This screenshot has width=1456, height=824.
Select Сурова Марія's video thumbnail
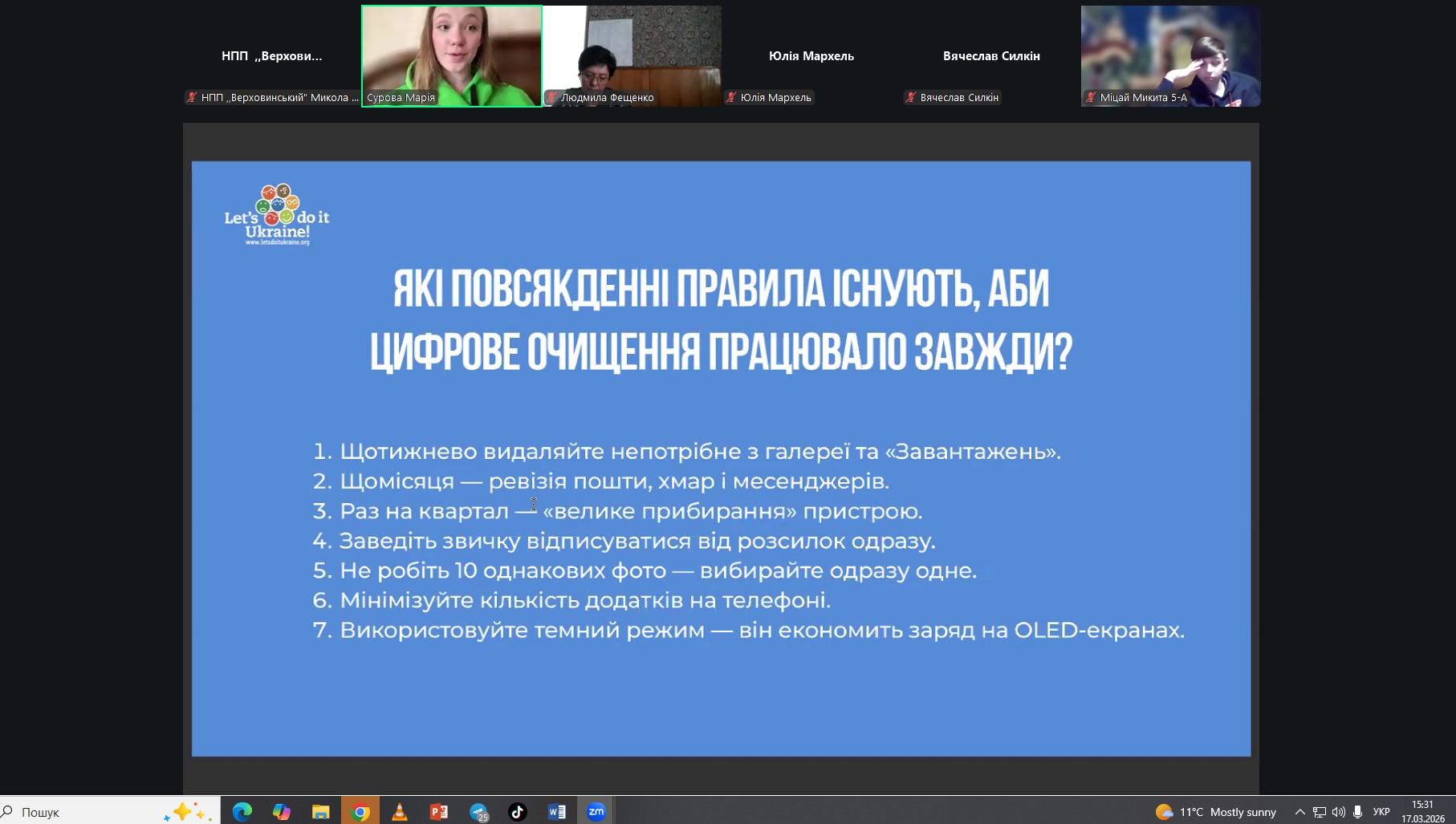[451, 55]
